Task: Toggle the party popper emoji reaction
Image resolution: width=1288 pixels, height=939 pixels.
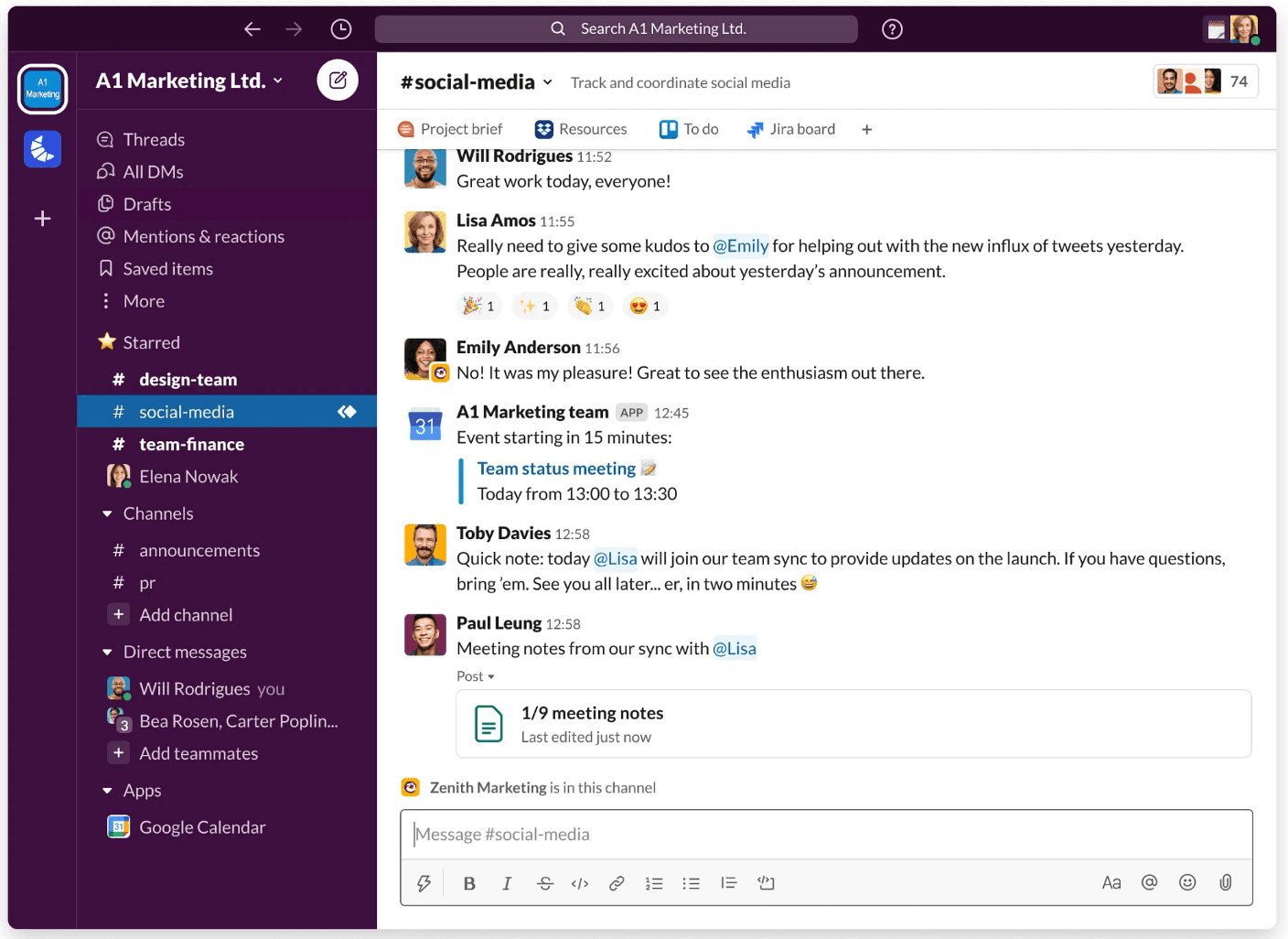Action: tap(479, 307)
